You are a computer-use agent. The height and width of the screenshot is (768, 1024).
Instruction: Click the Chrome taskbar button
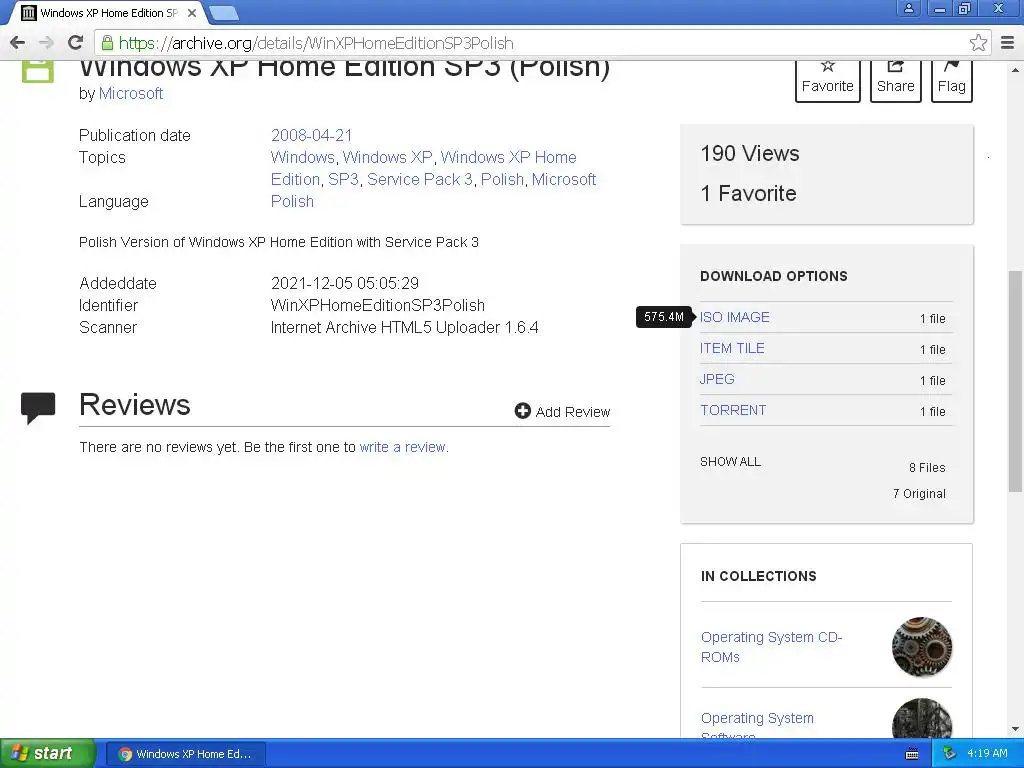tap(185, 754)
